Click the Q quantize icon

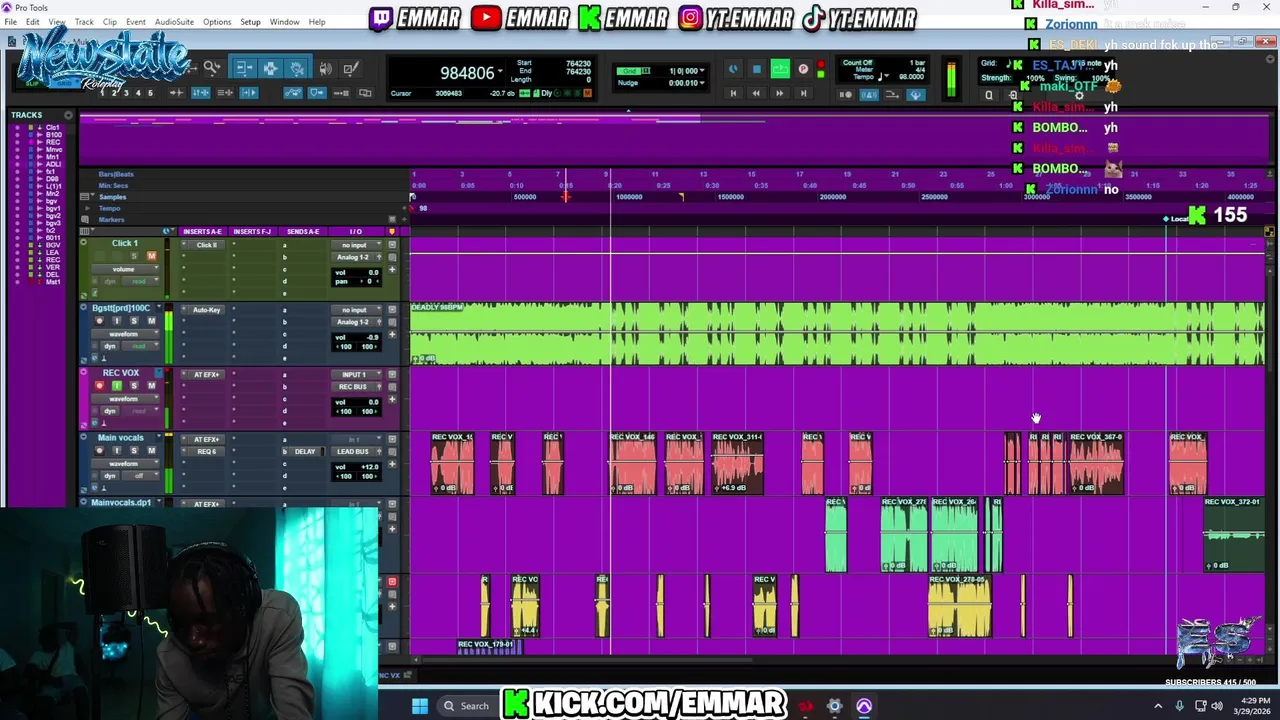point(989,95)
